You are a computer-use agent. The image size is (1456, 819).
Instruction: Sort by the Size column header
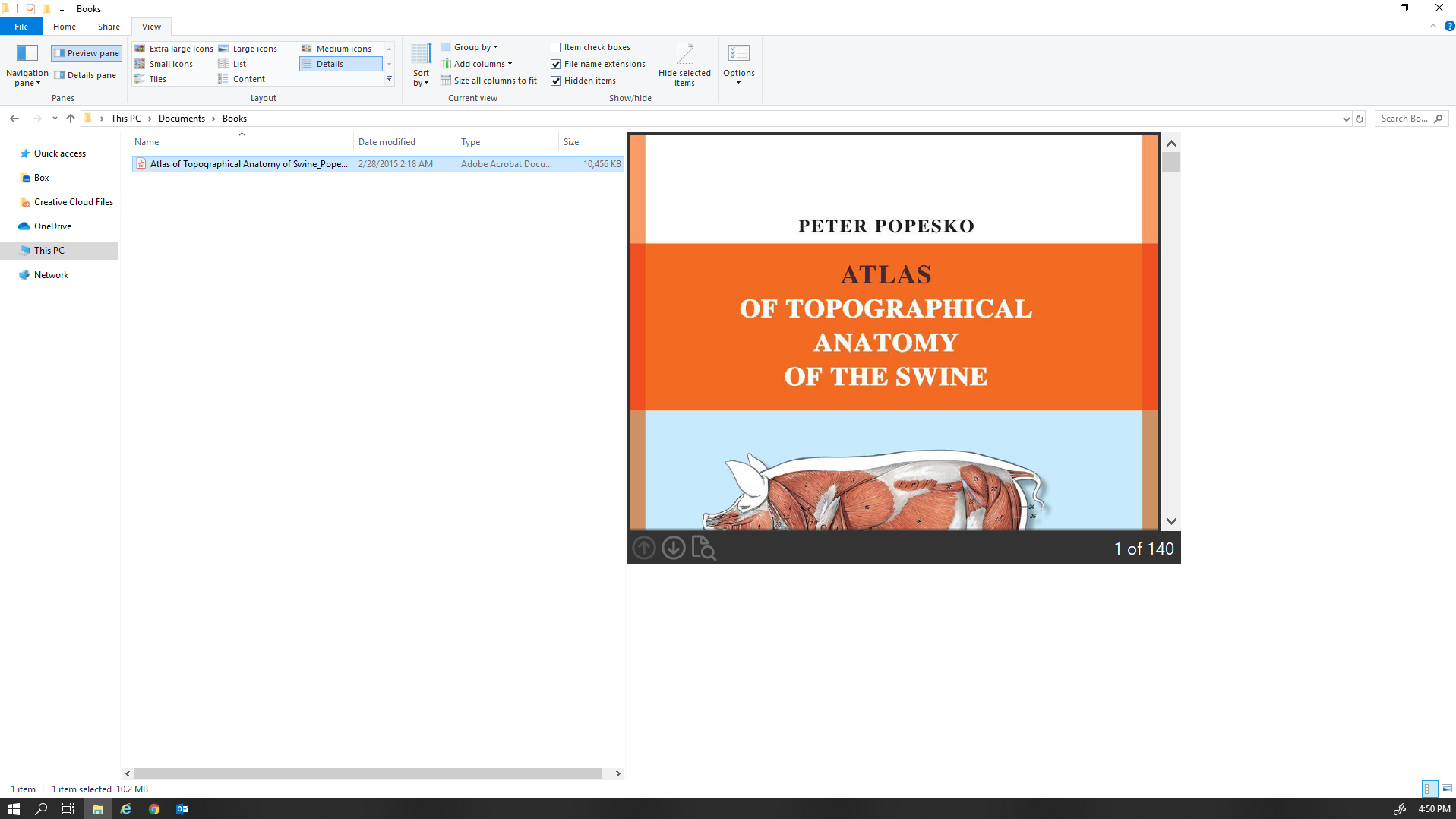591,142
